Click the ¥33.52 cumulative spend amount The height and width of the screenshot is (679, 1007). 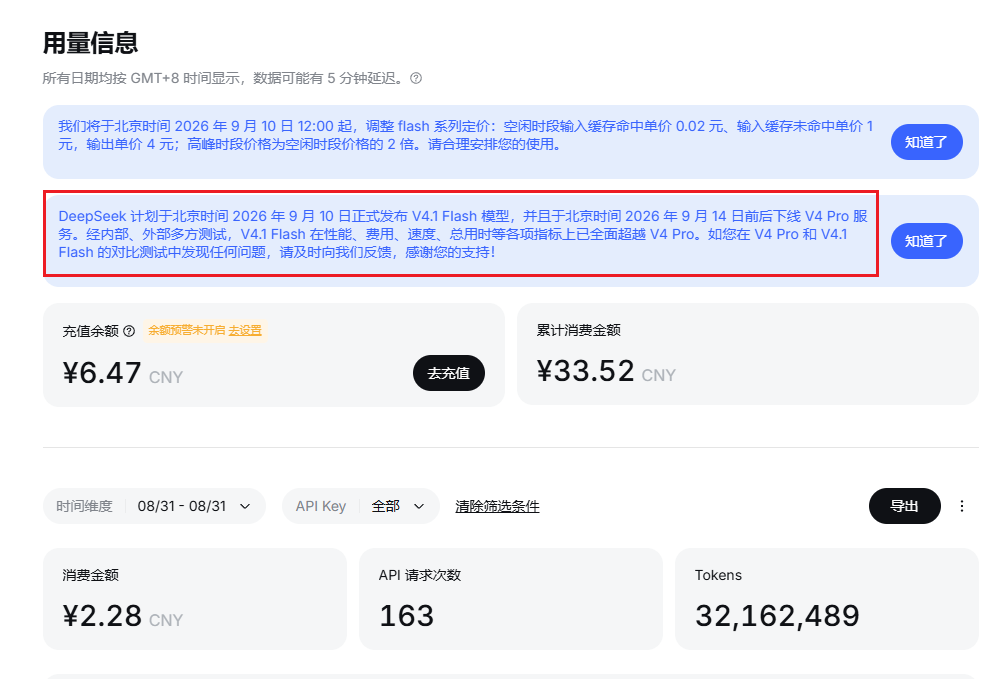(586, 371)
